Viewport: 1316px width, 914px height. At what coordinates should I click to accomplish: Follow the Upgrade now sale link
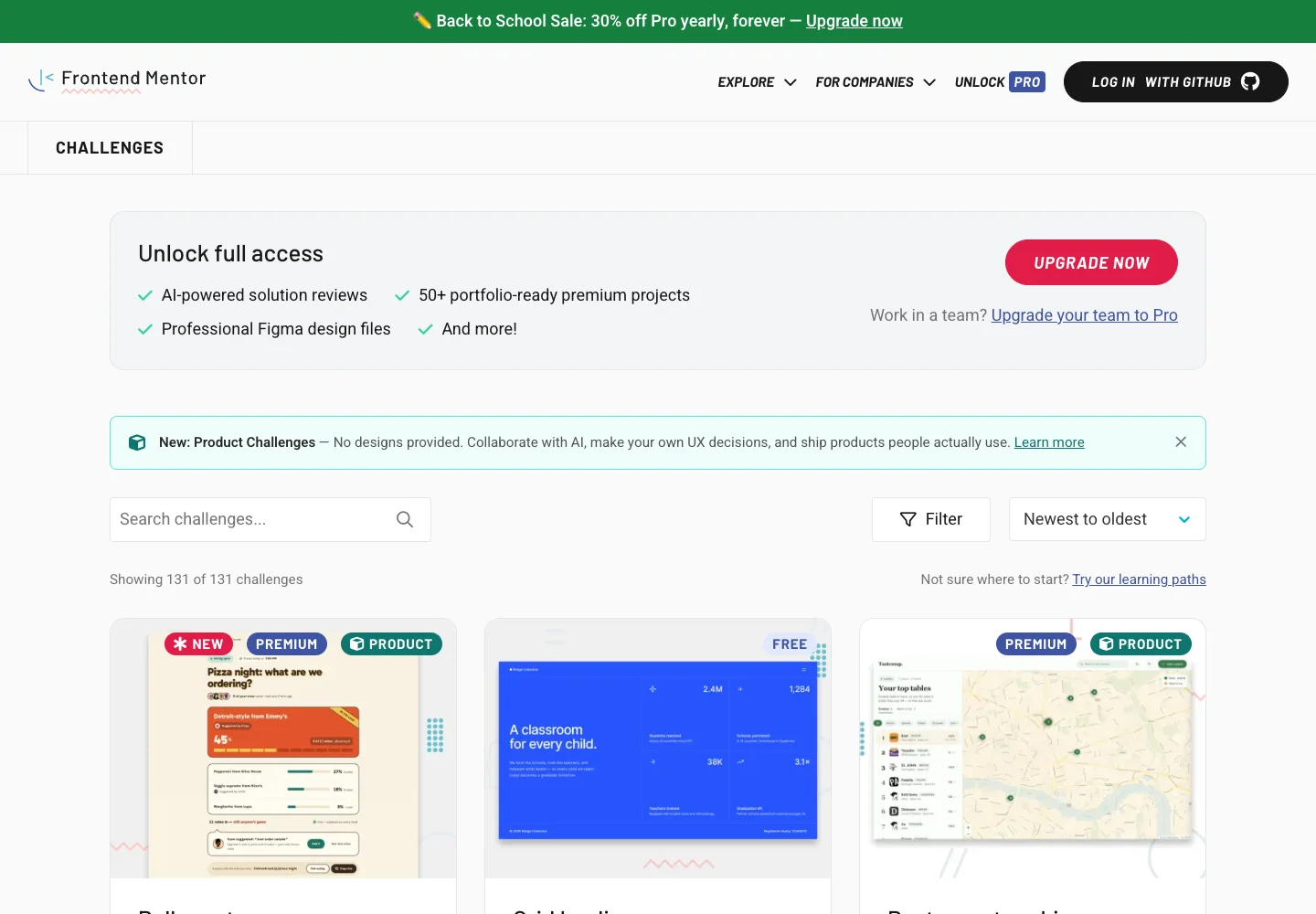tap(854, 21)
